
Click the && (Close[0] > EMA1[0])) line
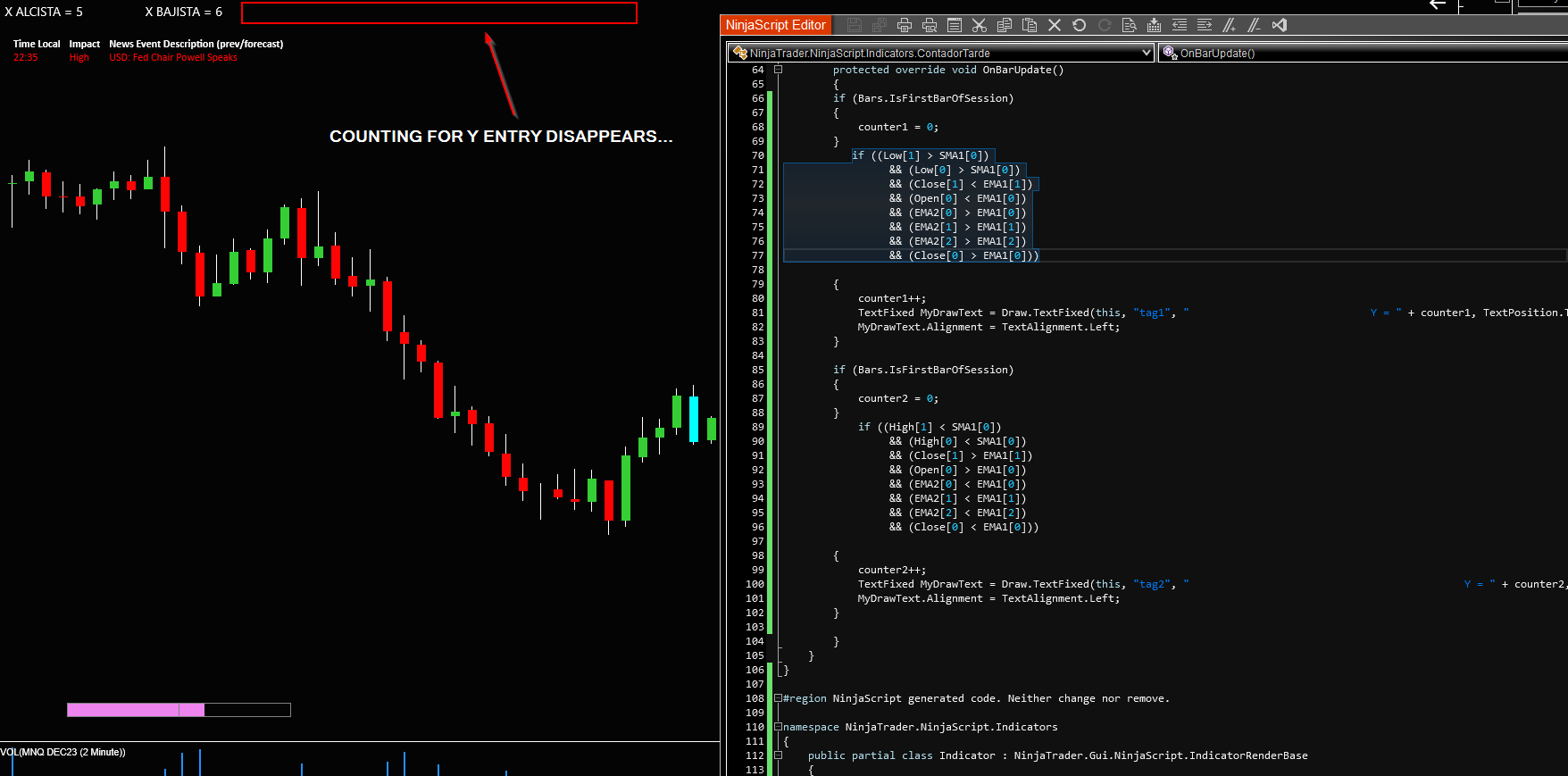[x=964, y=255]
